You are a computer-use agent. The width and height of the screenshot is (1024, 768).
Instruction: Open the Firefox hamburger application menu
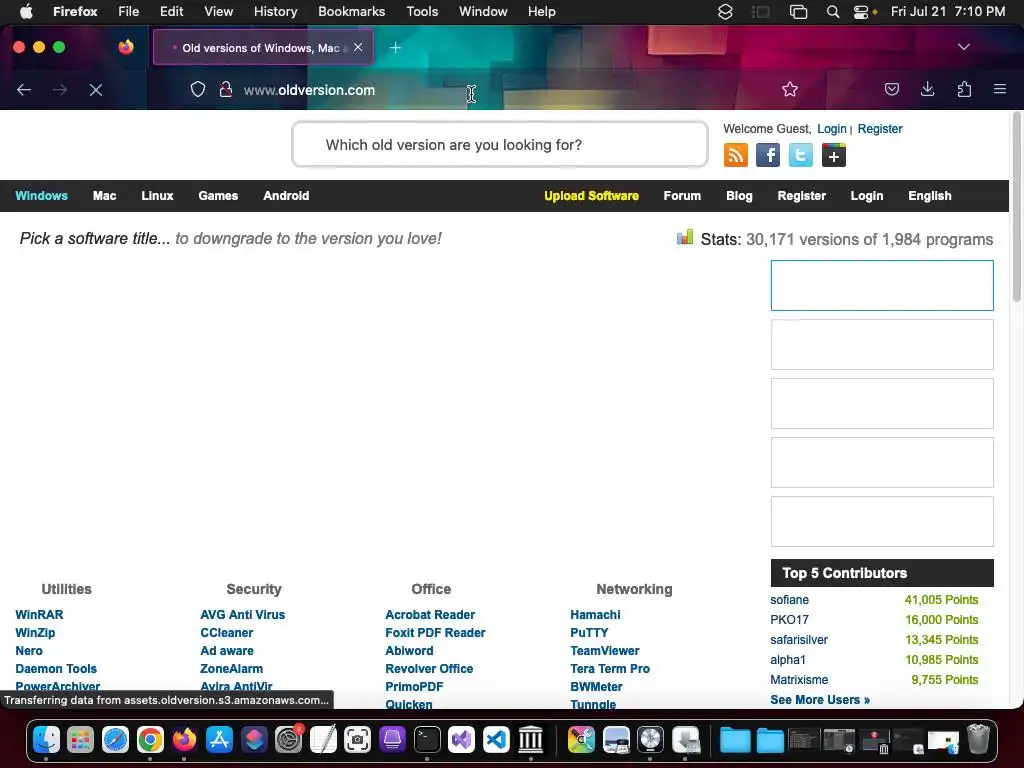[x=1000, y=89]
